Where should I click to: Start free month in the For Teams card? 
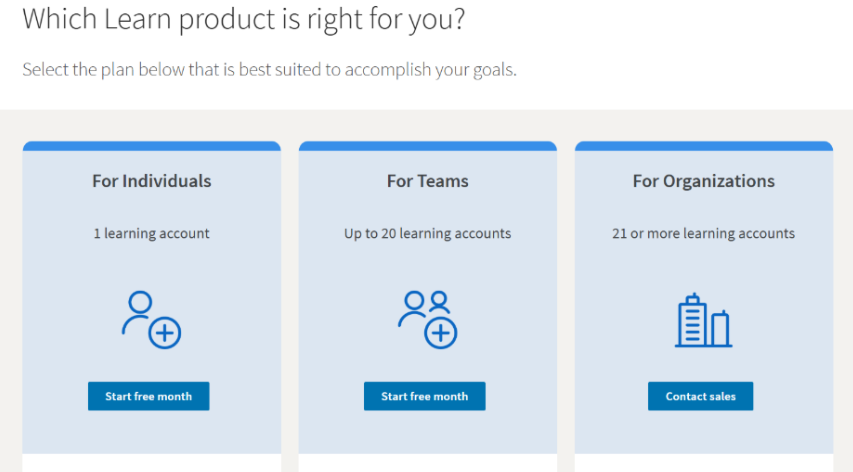tap(424, 396)
